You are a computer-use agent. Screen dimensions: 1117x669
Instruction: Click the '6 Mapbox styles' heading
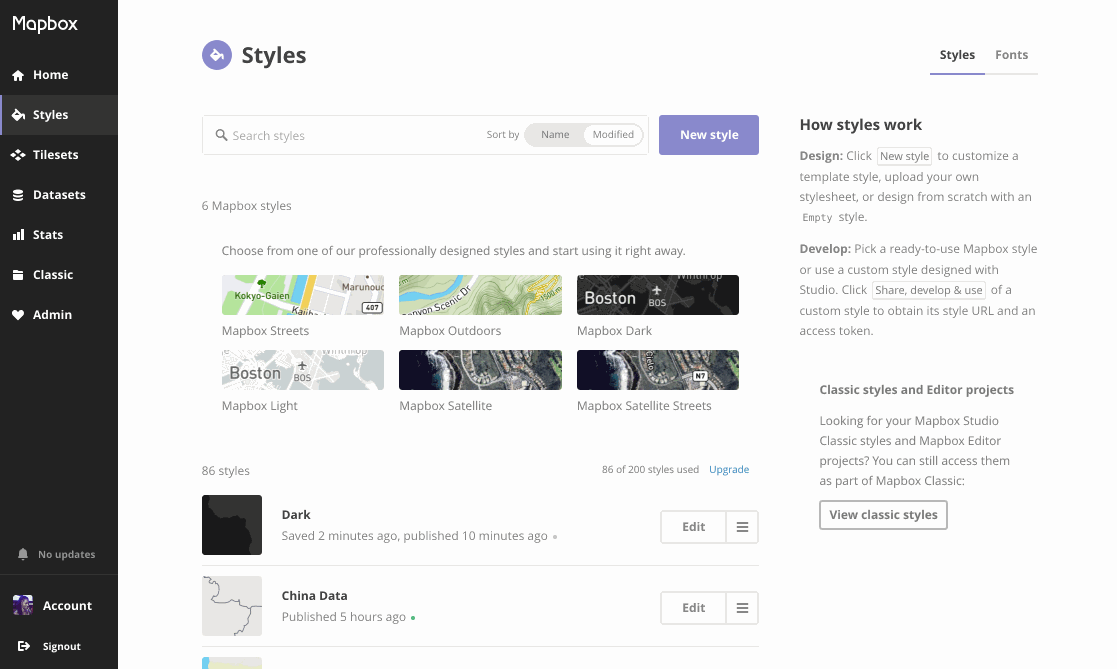[246, 206]
